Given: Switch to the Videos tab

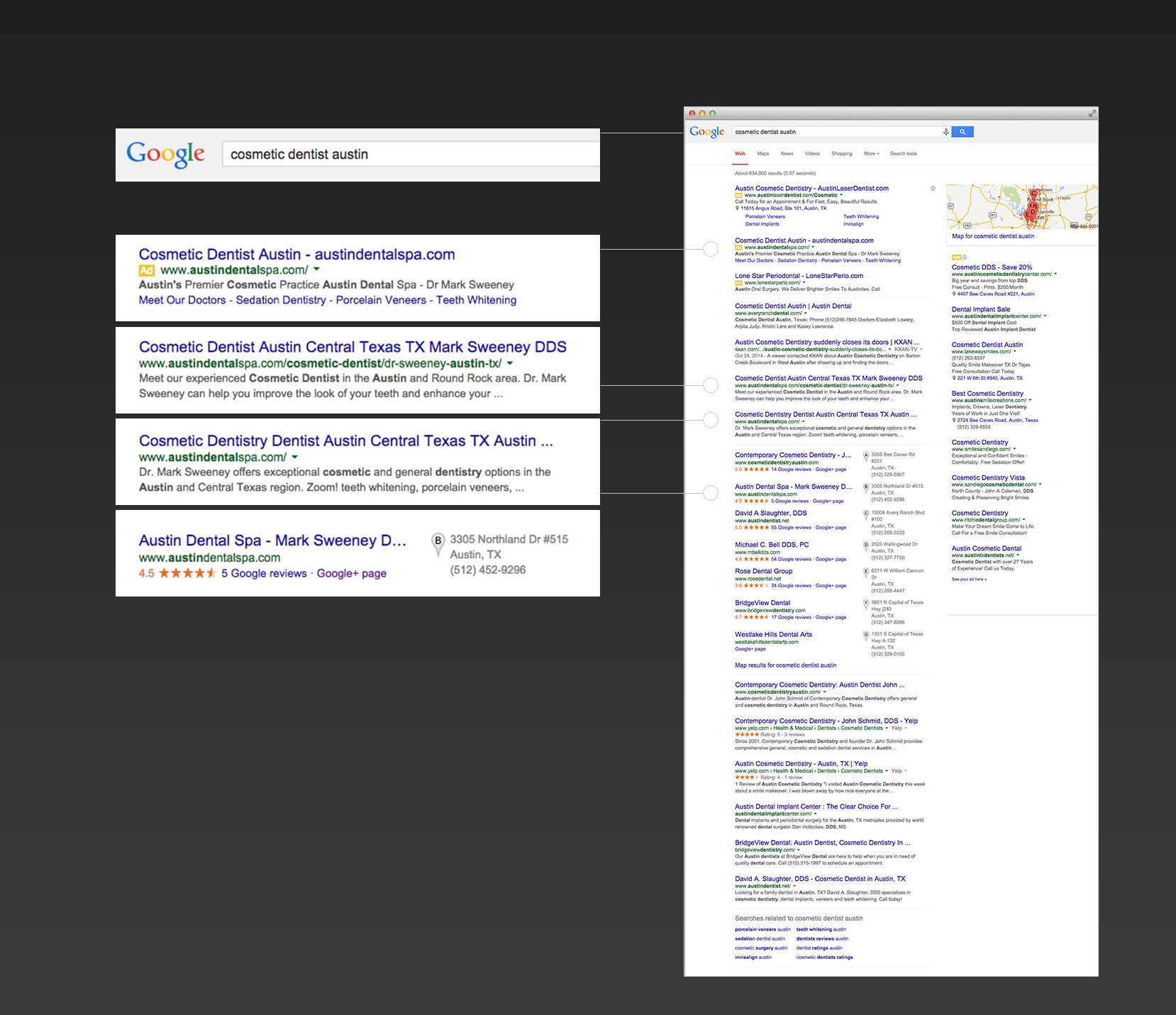Looking at the screenshot, I should [812, 154].
